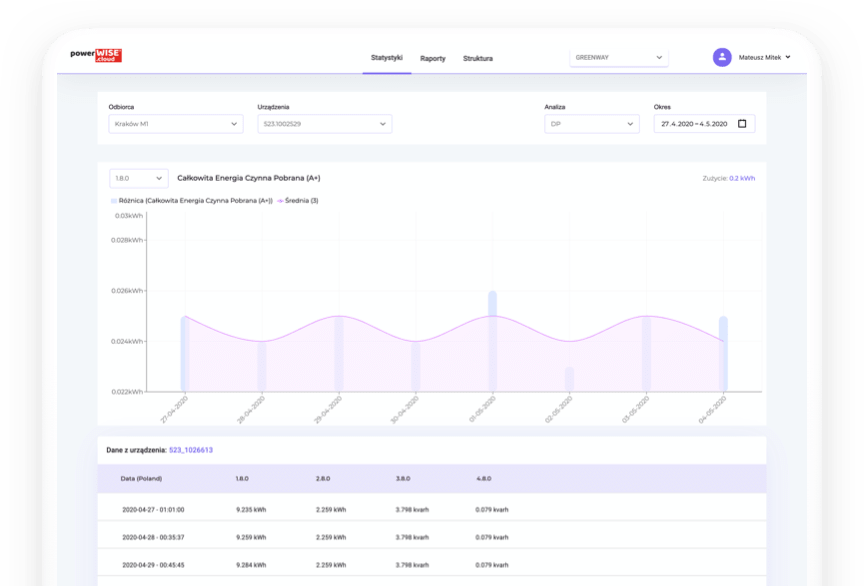Click the 29-04-2020 axis label
Screen dimensions: 864x586
pos(328,410)
